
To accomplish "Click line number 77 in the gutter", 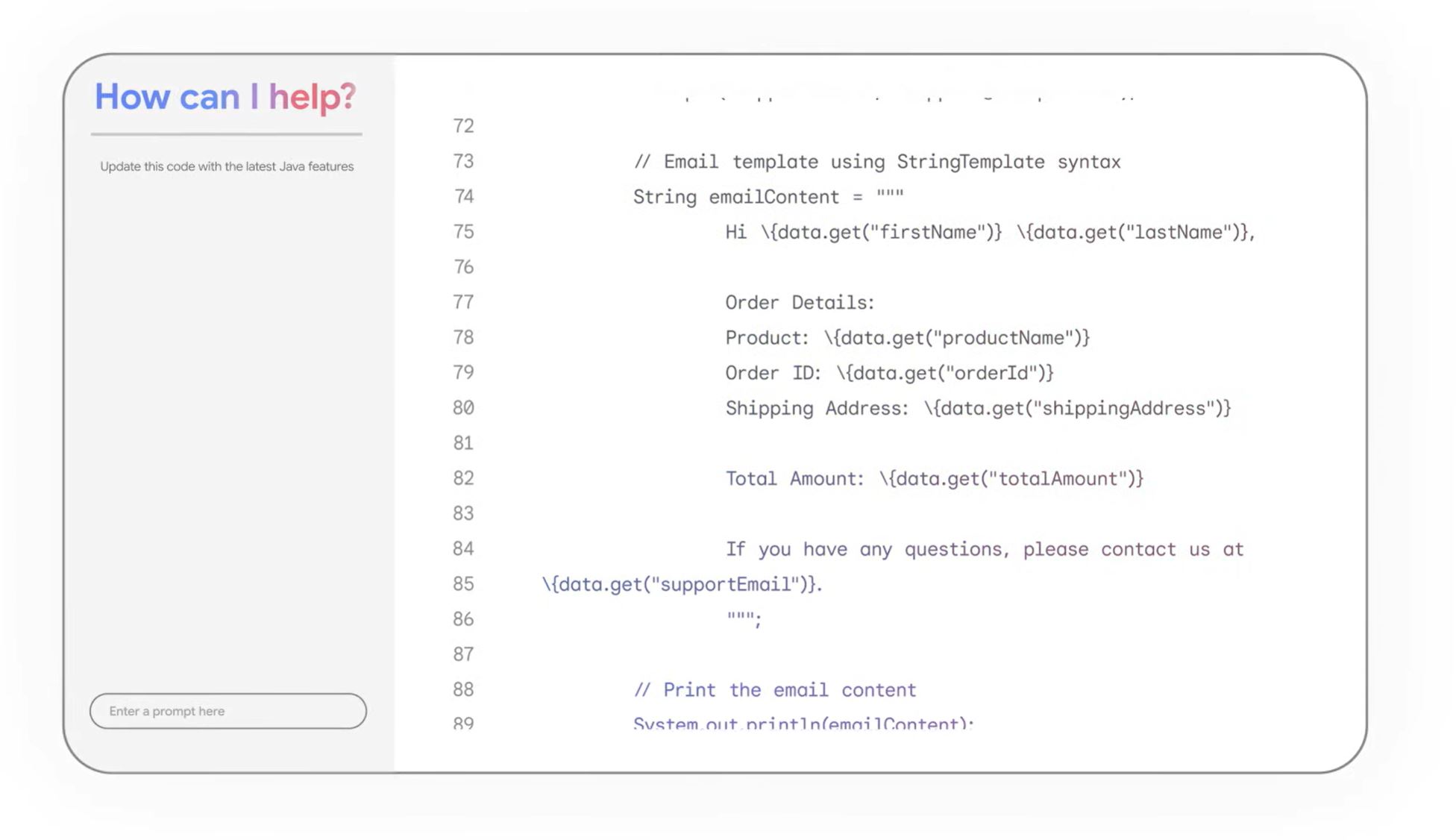I will 463,302.
